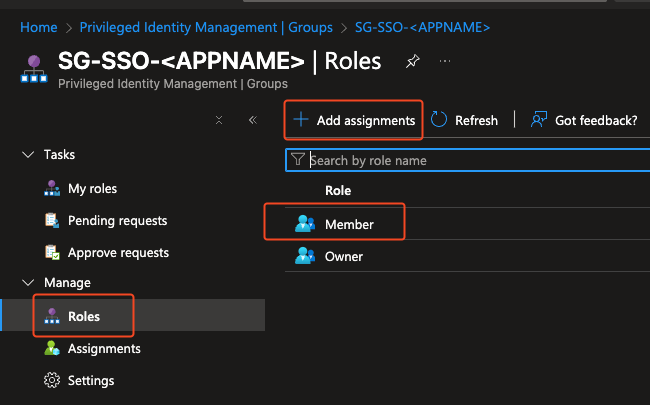
Task: Collapse the Manage section
Action: click(27, 283)
